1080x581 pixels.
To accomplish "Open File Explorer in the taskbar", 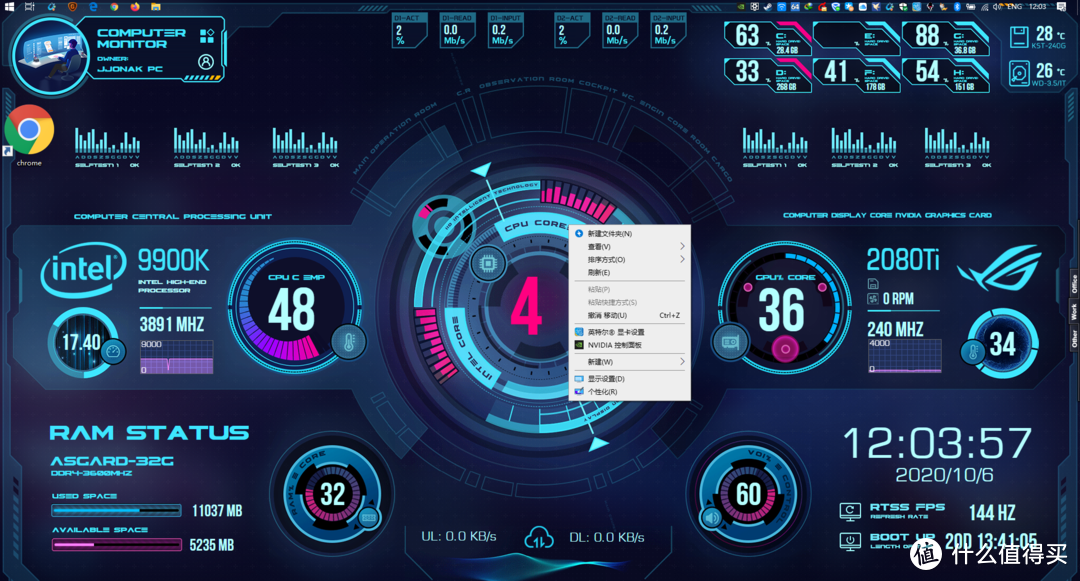I will [155, 6].
